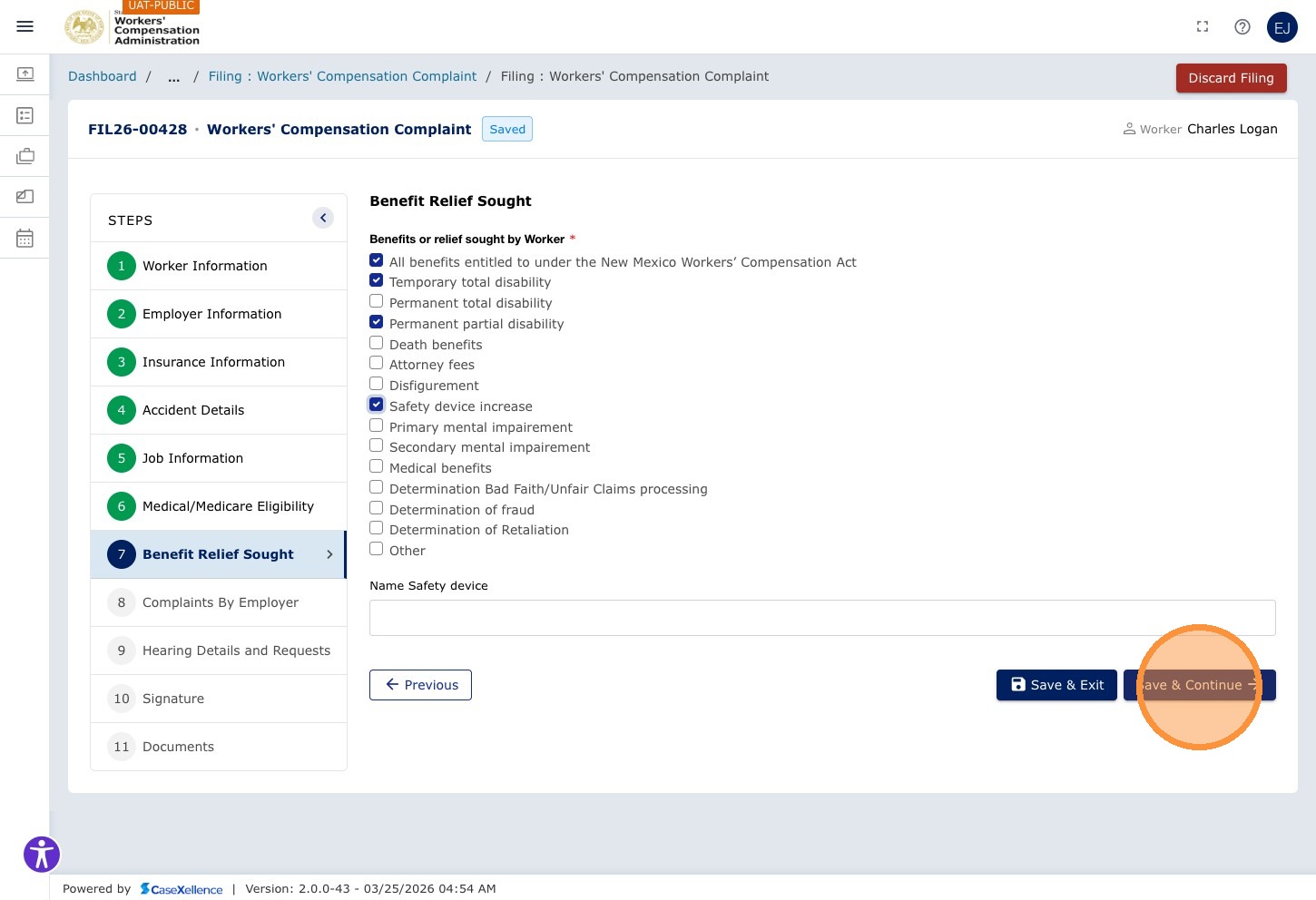Screen dimensions: 1316x900
Task: Open the upload icon in left sidebar
Action: [x=25, y=73]
